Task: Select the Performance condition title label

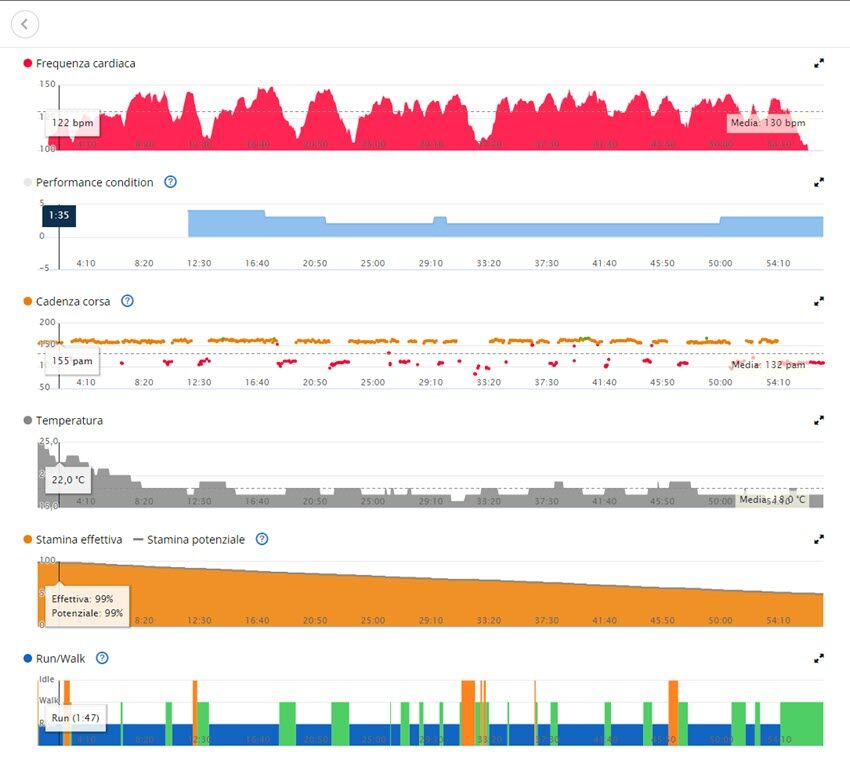Action: tap(94, 182)
